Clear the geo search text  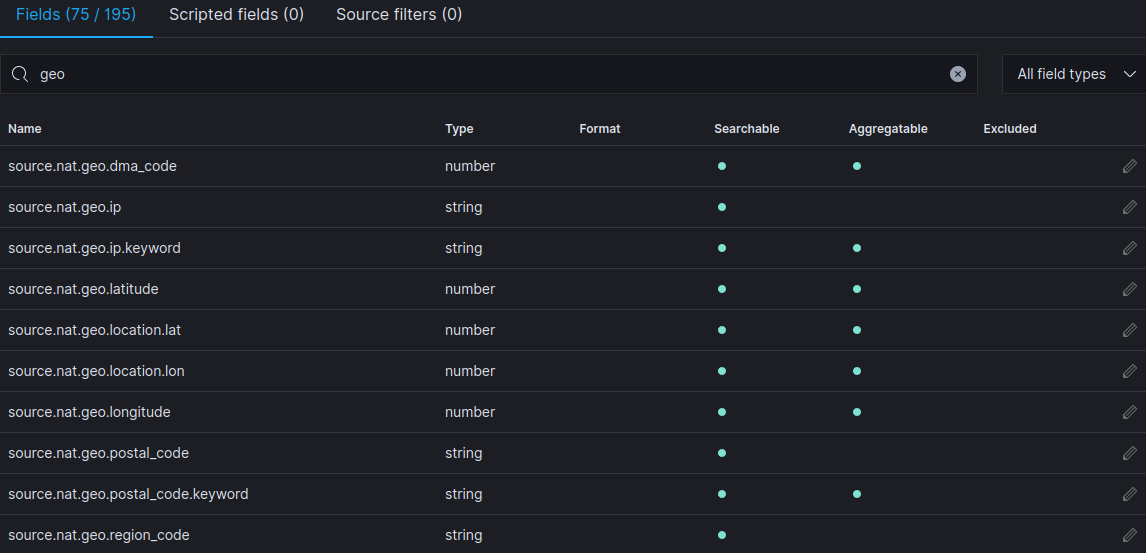pyautogui.click(x=958, y=74)
